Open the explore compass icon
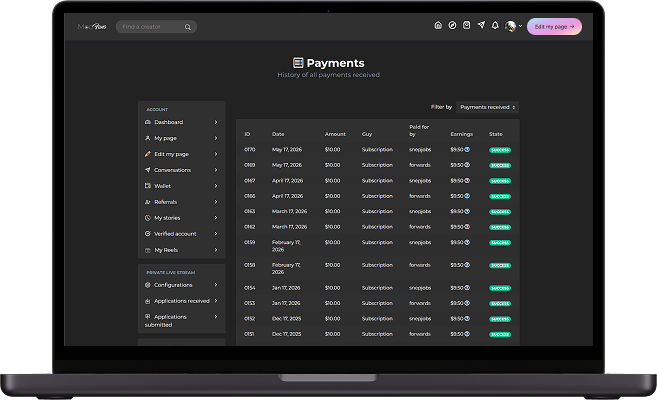Viewport: 657px width, 401px height. [x=452, y=26]
